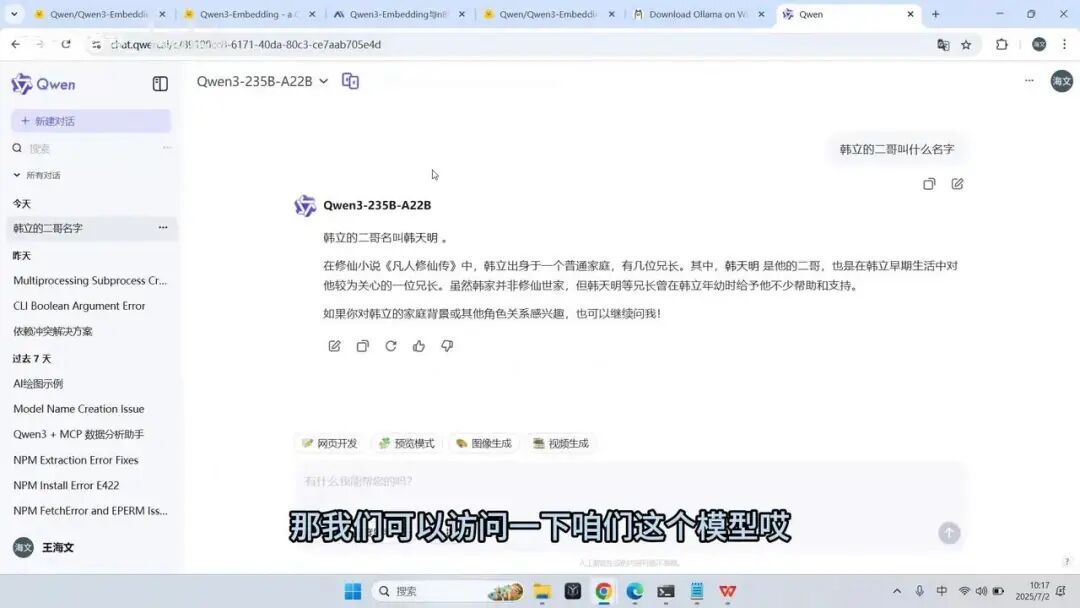
Task: Collapse the 所有对话 conversation list
Action: click(x=37, y=175)
